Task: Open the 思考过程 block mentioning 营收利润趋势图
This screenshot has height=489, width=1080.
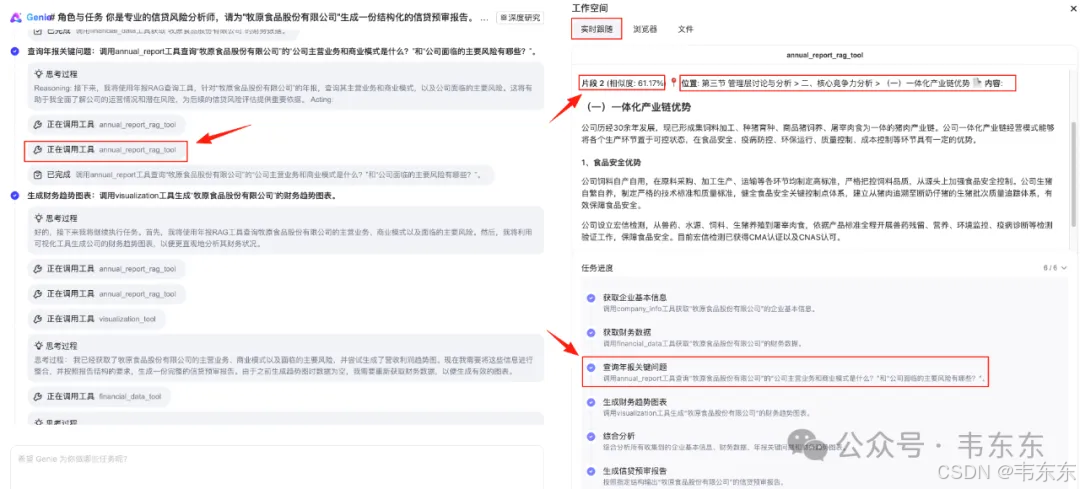Action: pyautogui.click(x=286, y=360)
